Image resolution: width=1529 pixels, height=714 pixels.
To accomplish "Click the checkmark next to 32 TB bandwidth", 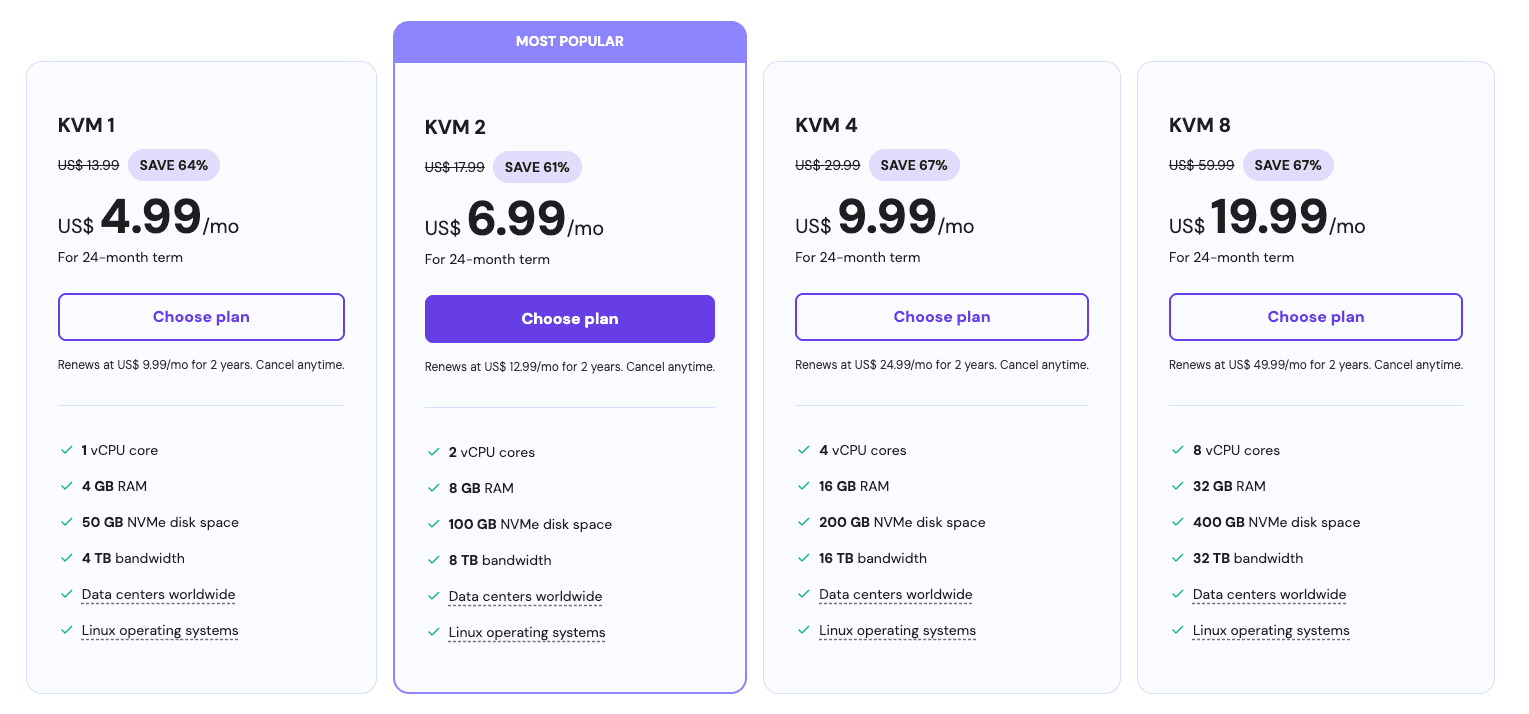I will click(x=1178, y=558).
